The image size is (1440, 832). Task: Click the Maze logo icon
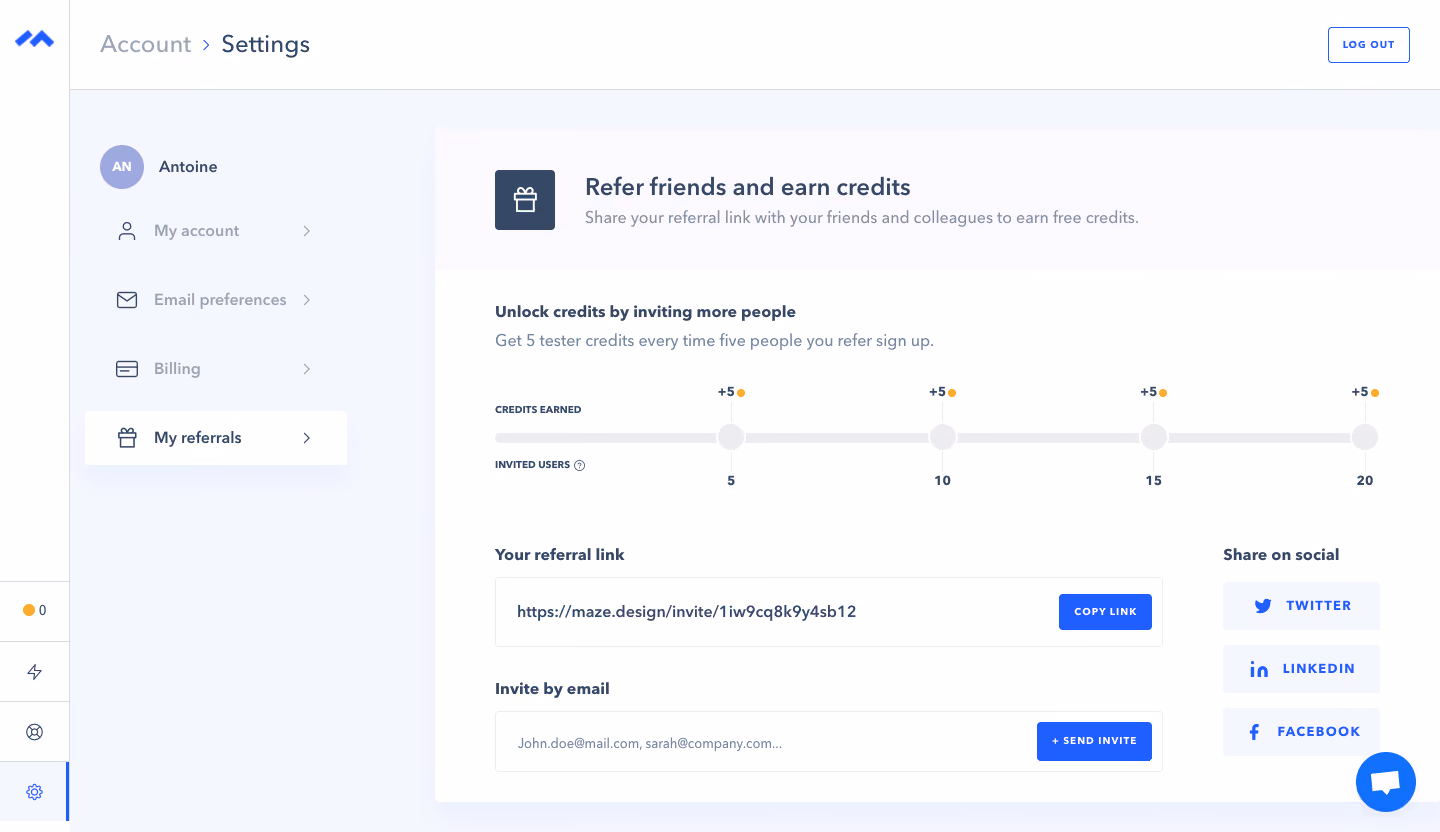click(34, 39)
